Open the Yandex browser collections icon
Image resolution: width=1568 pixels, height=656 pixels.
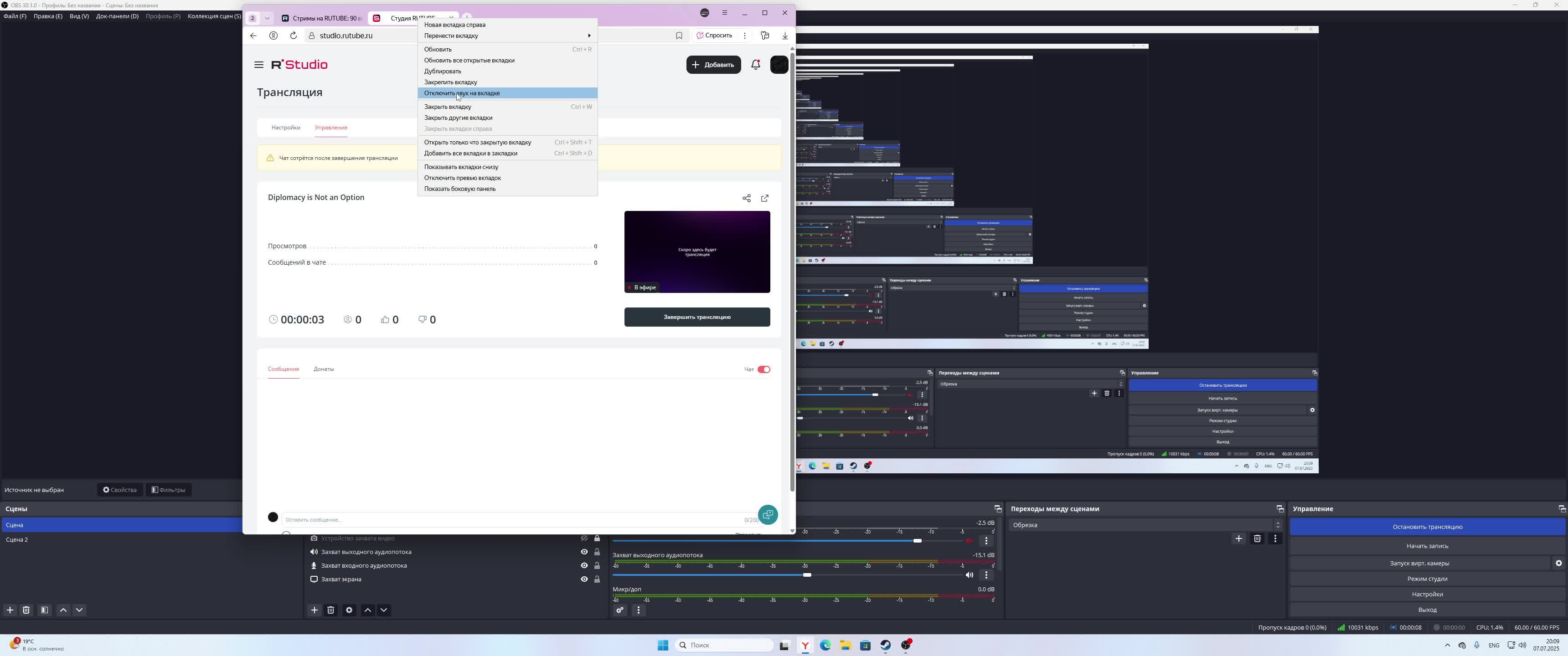click(x=765, y=35)
